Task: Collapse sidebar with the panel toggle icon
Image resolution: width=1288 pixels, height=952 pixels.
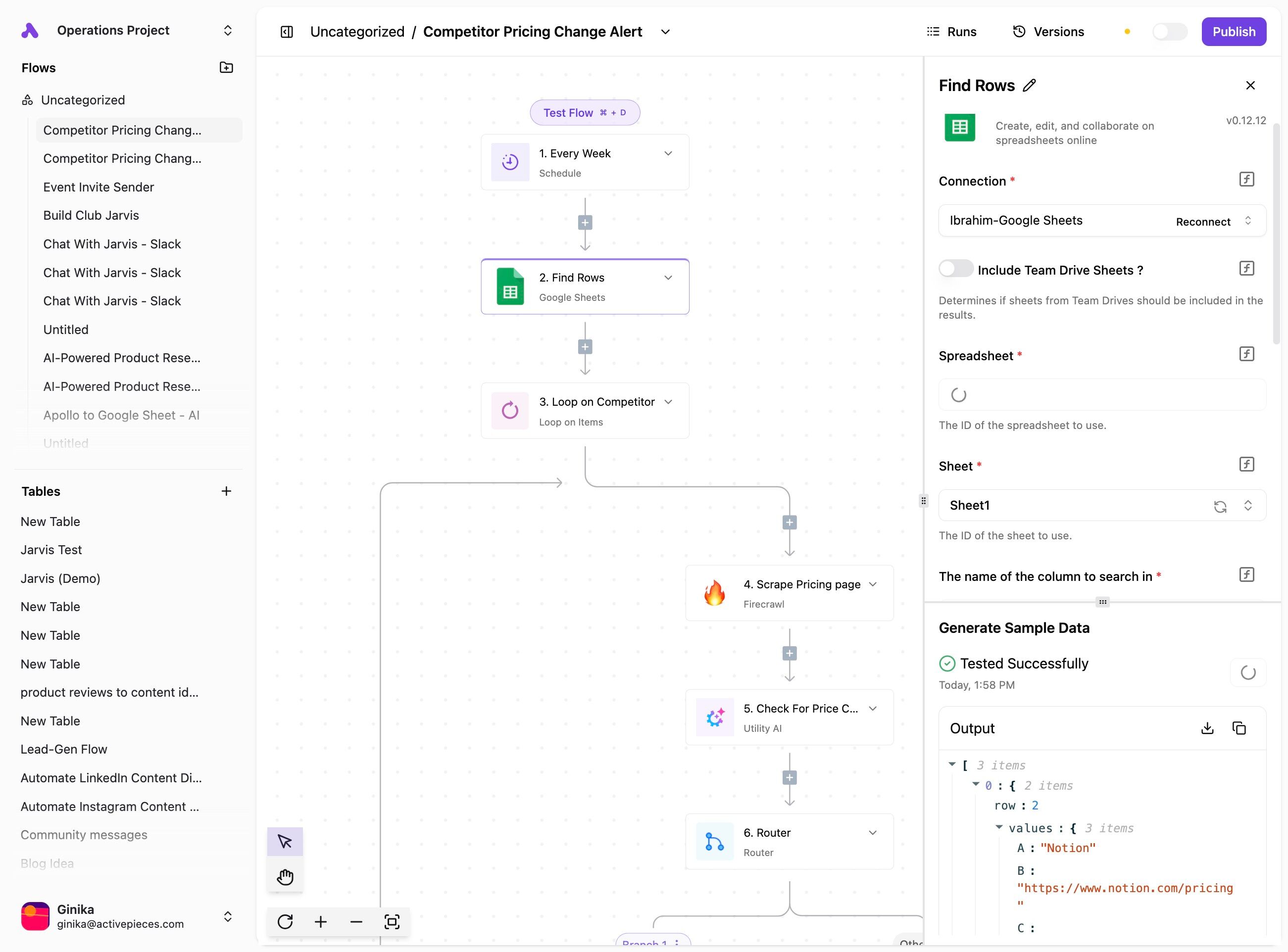Action: (287, 32)
